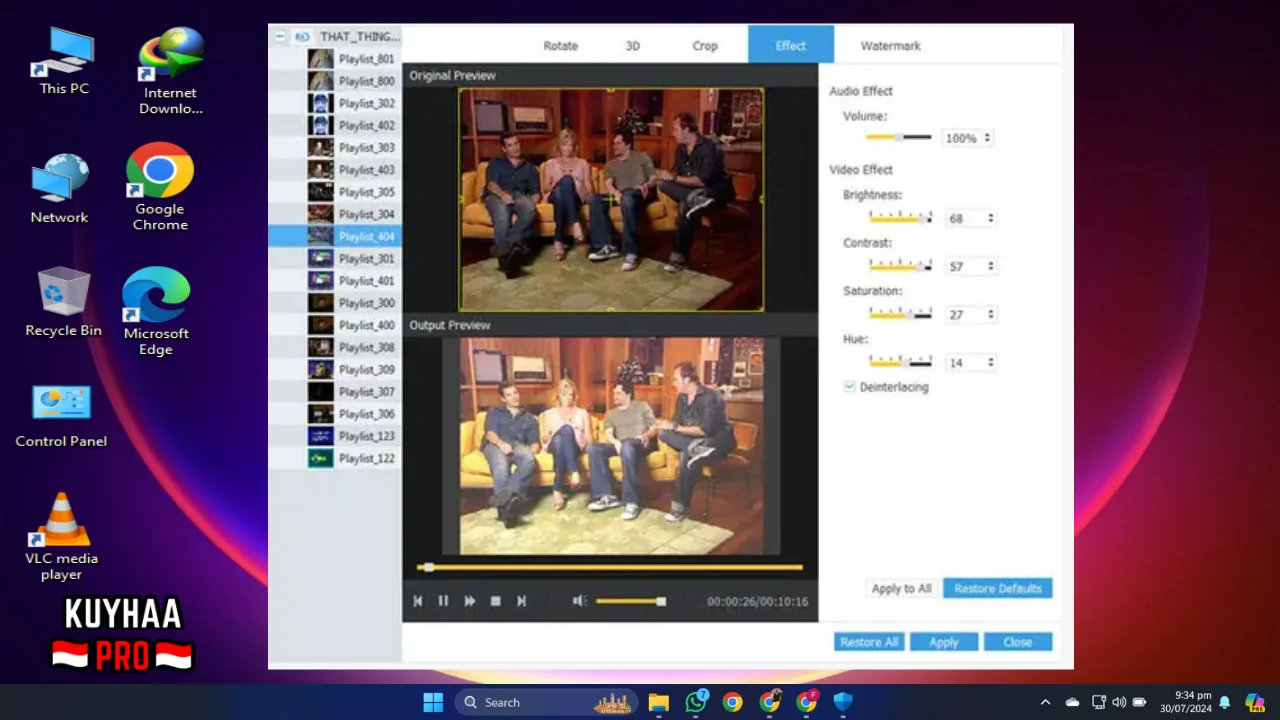The height and width of the screenshot is (720, 1280).
Task: Adjust the audio Volume slider
Action: click(898, 137)
